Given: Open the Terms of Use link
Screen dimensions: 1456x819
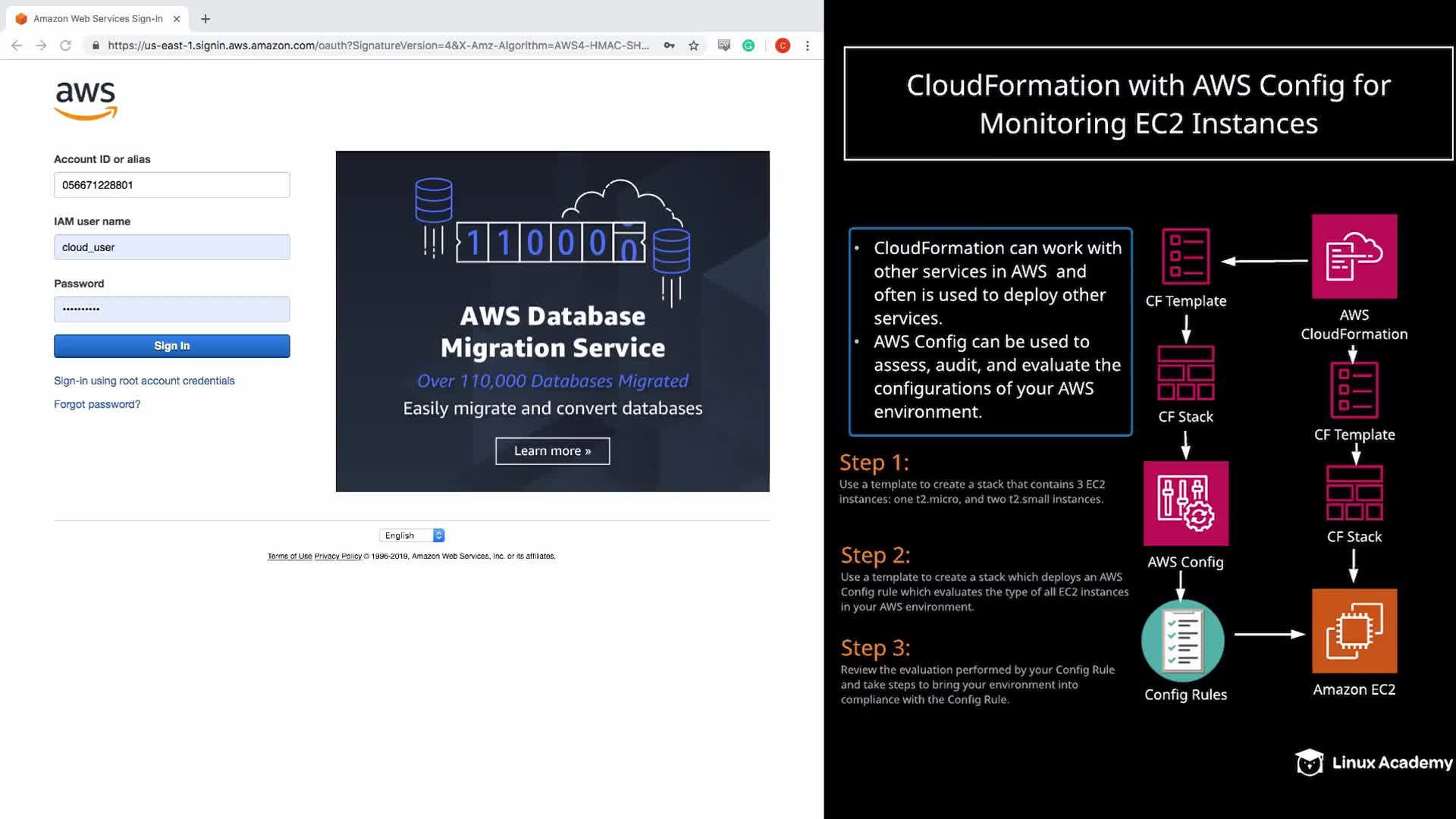Looking at the screenshot, I should pyautogui.click(x=290, y=556).
